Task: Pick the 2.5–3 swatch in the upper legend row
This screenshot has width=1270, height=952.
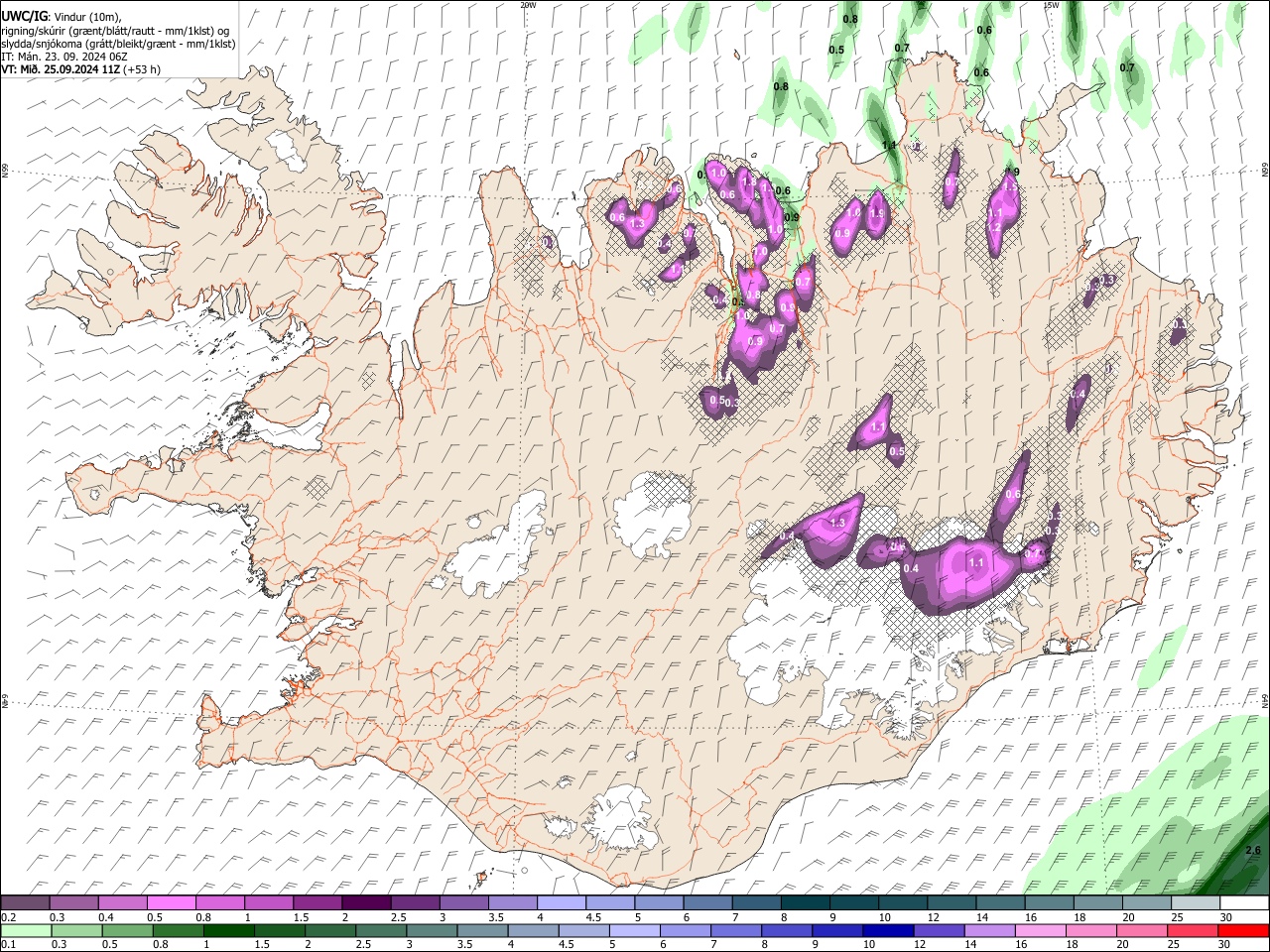Action: [x=415, y=903]
